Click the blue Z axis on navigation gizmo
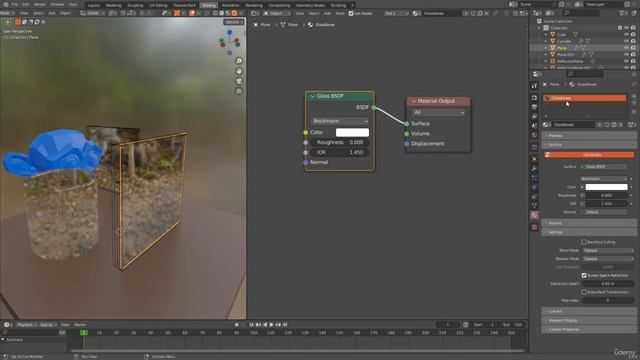The image size is (640, 360). coord(230,32)
